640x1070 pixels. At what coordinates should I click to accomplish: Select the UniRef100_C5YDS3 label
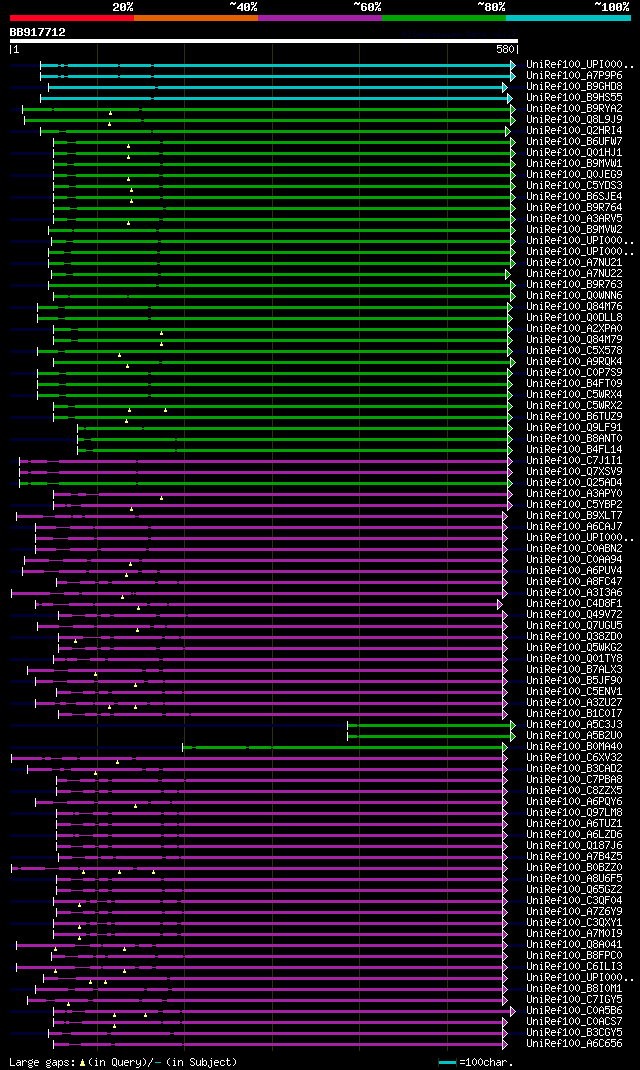574,186
